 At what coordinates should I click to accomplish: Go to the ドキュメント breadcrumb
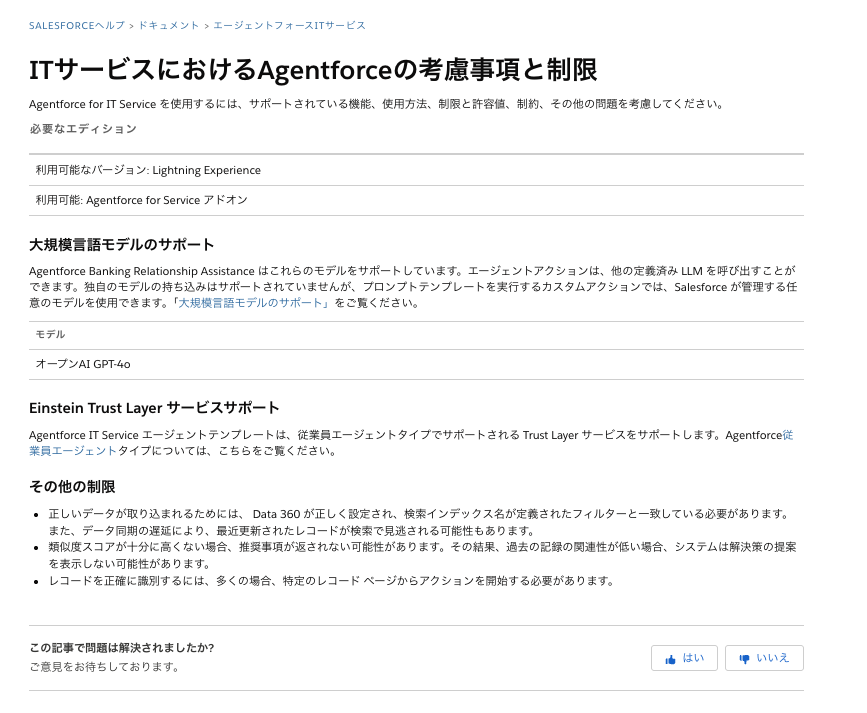tap(169, 25)
